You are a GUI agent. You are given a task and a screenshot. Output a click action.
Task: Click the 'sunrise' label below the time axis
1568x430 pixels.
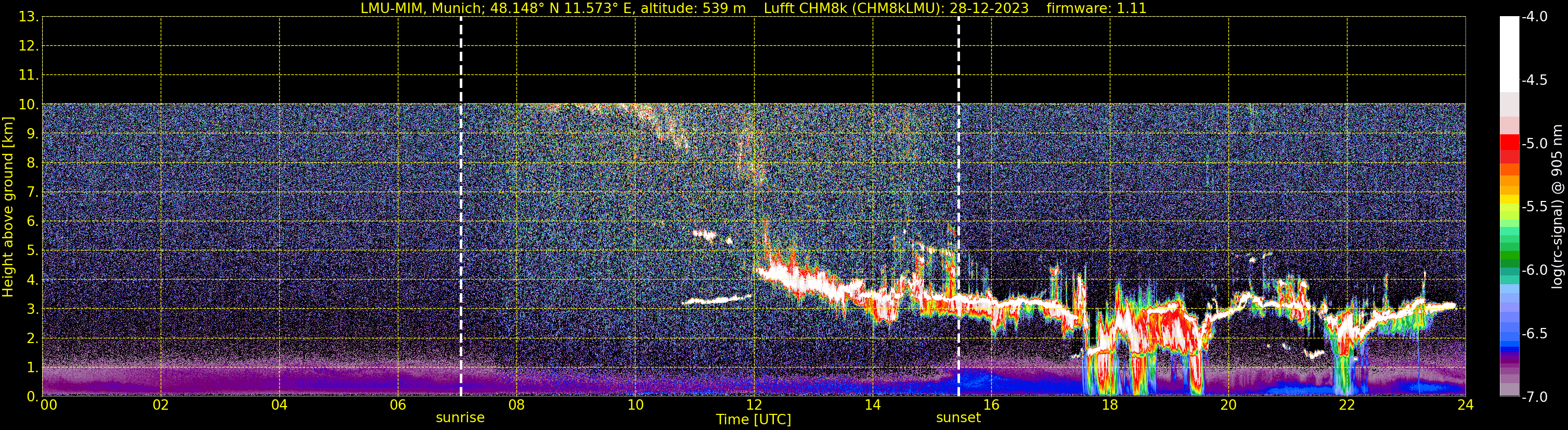[460, 418]
